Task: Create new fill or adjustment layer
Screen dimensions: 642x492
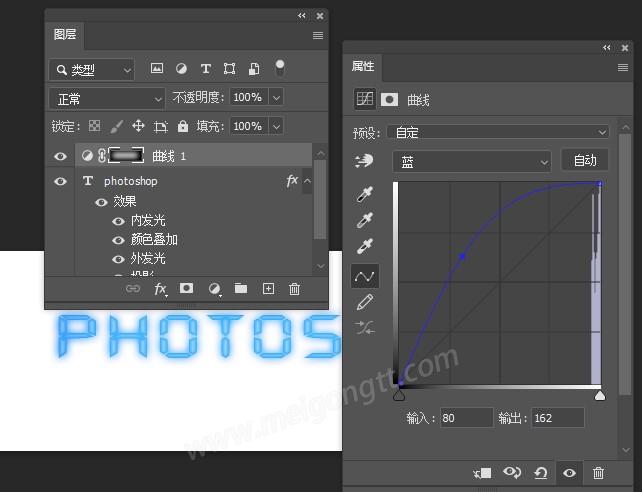Action: (214, 289)
